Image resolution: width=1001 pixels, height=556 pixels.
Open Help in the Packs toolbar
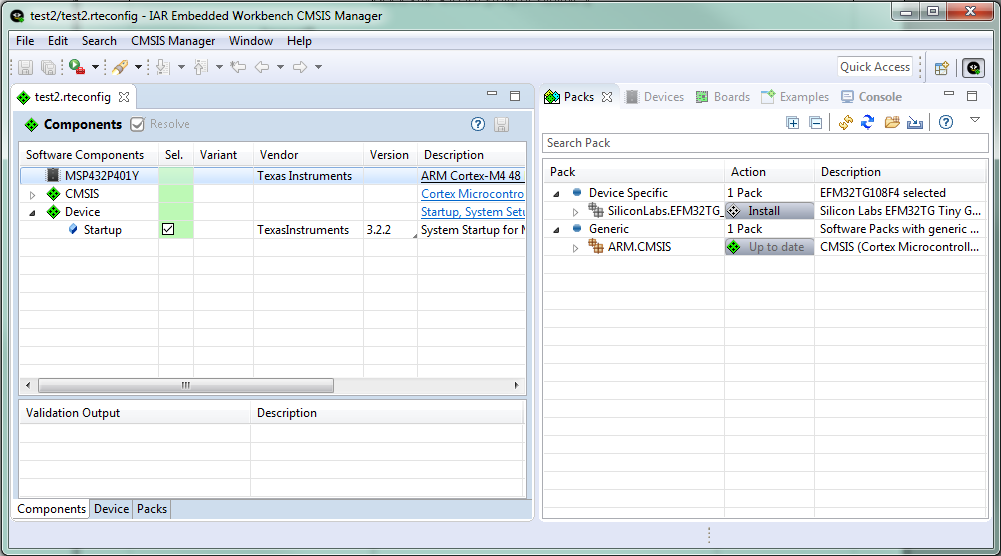point(945,123)
